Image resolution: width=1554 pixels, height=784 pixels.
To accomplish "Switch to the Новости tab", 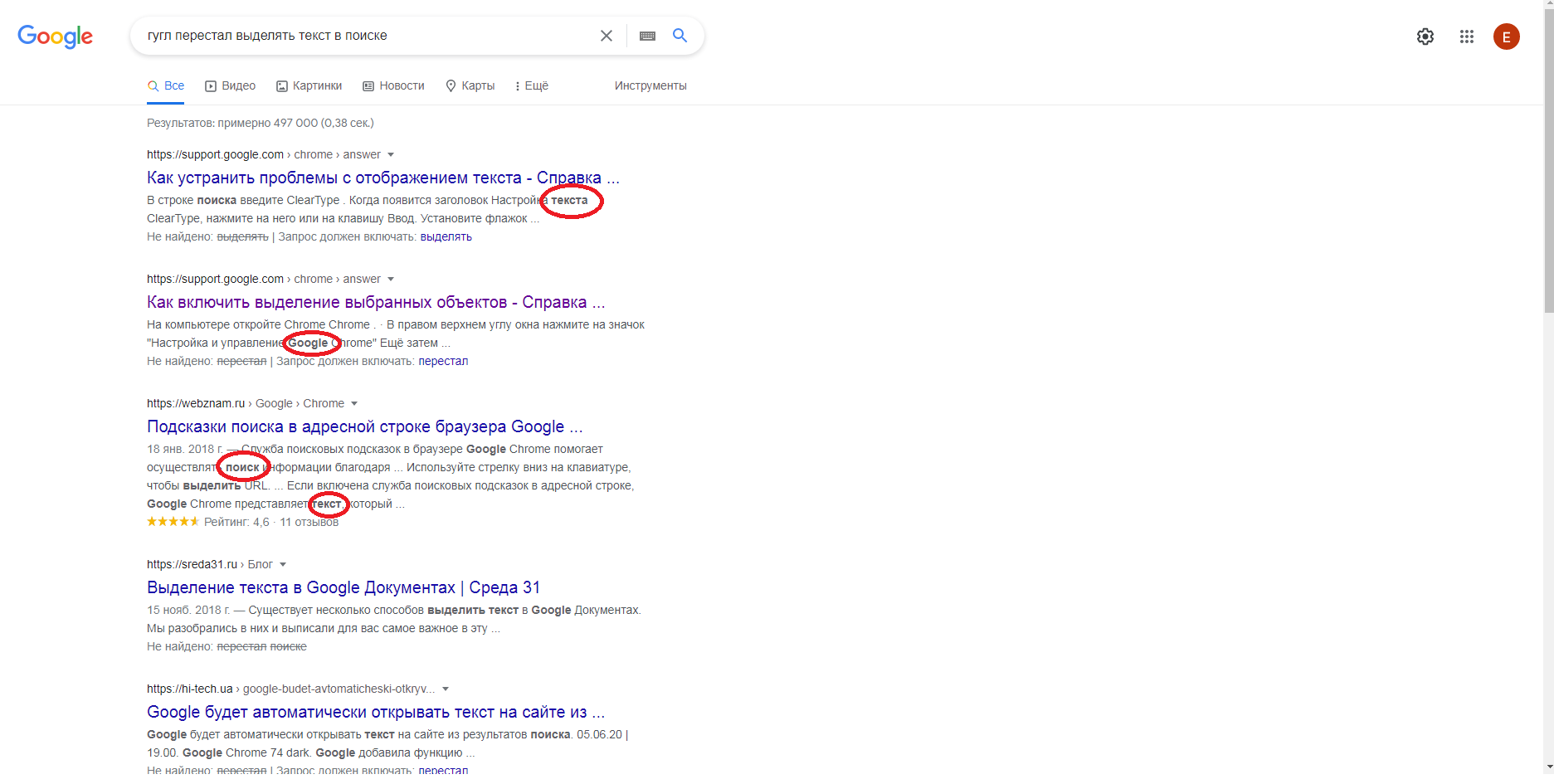I will point(394,85).
